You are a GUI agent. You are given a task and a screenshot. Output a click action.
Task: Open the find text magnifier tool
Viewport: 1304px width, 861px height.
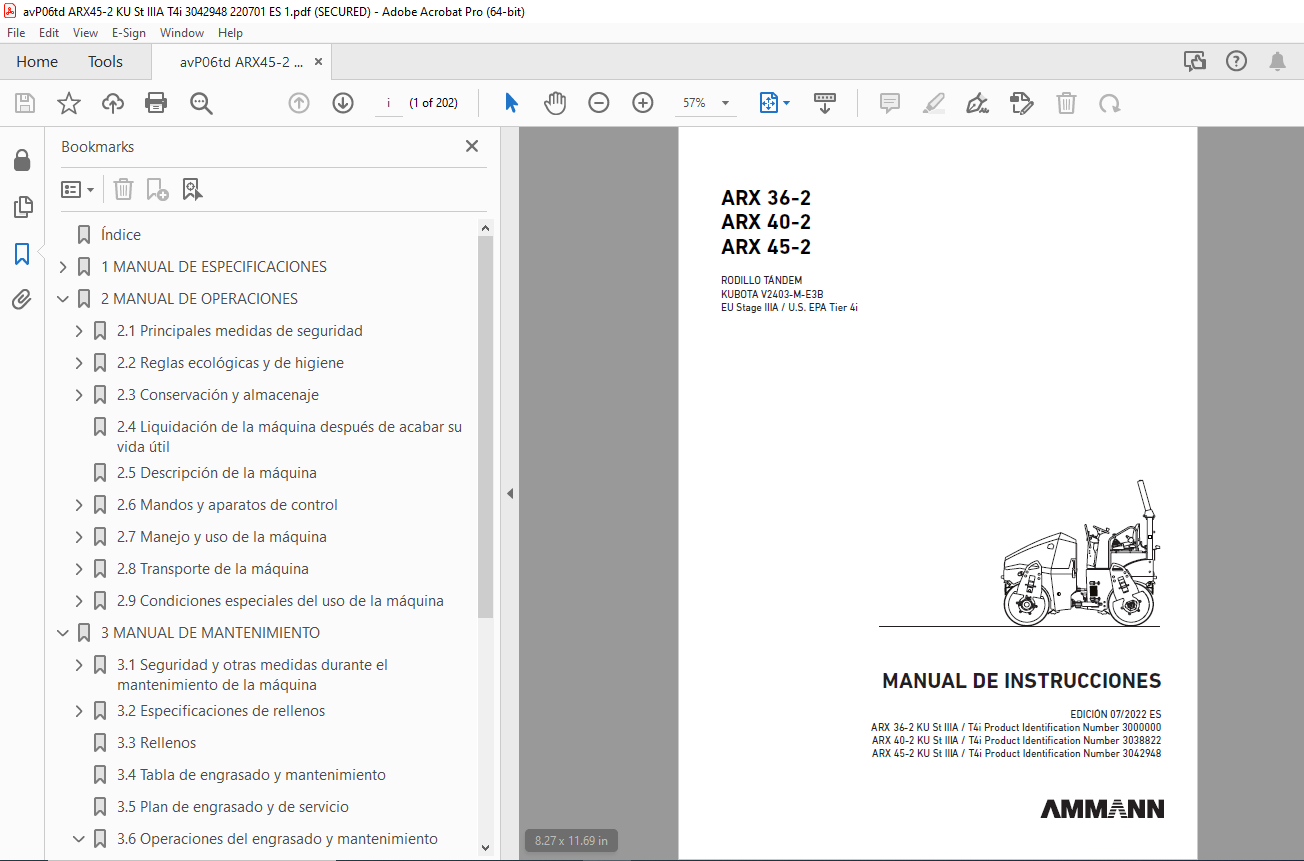(x=201, y=103)
